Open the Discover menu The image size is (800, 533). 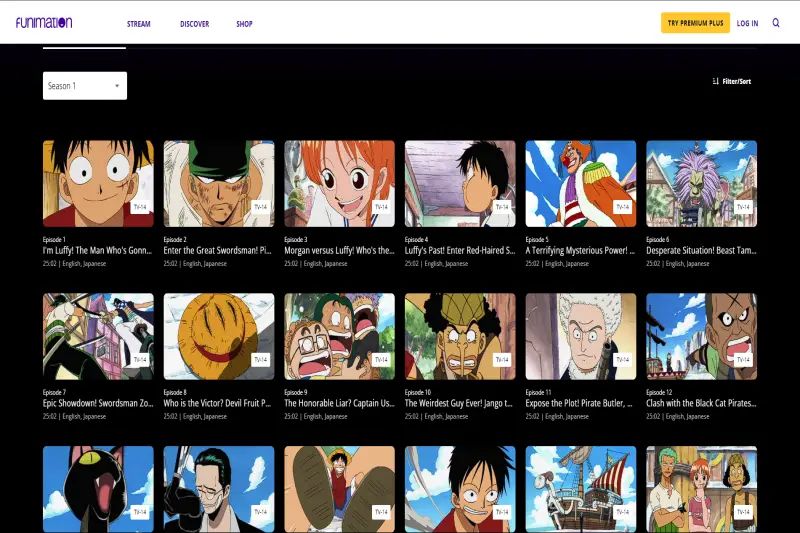click(x=194, y=23)
